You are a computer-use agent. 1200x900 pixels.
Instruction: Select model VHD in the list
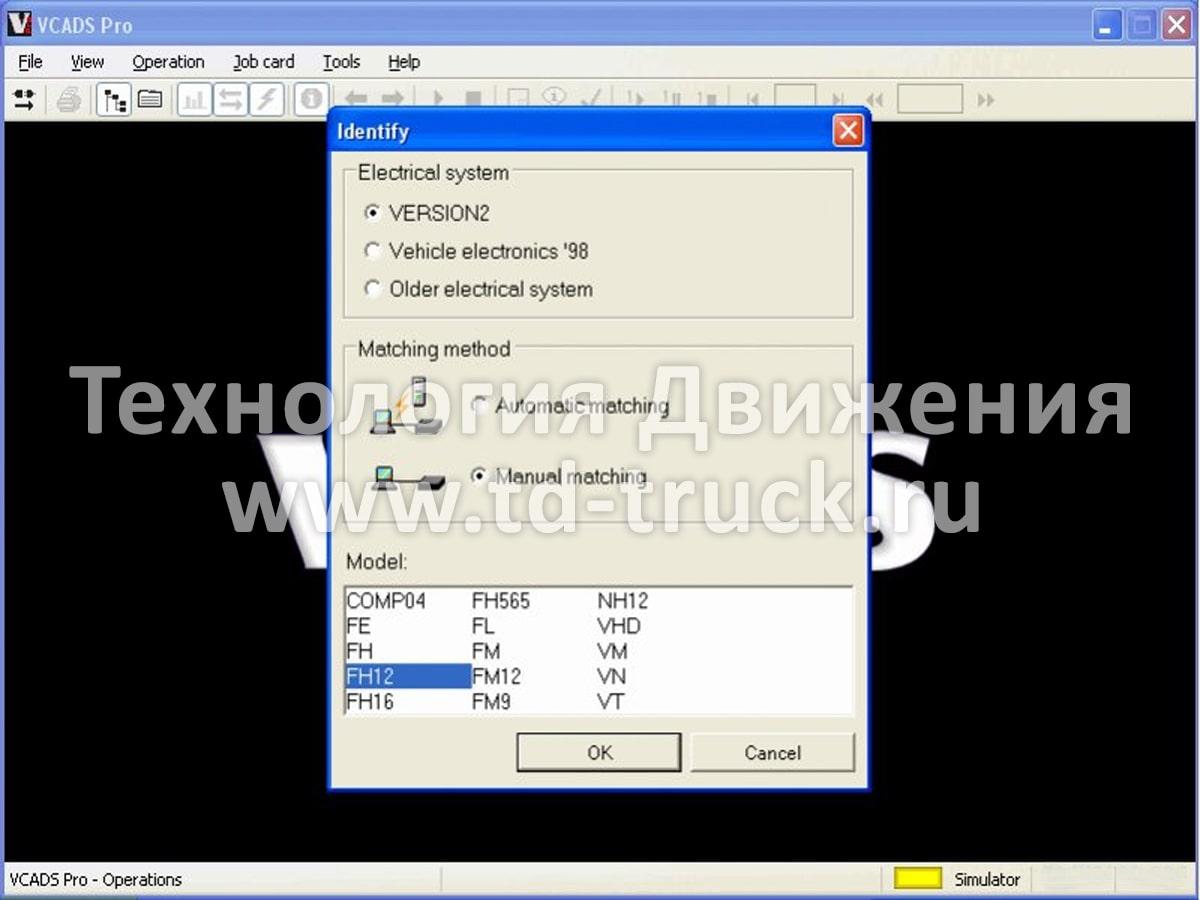[x=619, y=626]
